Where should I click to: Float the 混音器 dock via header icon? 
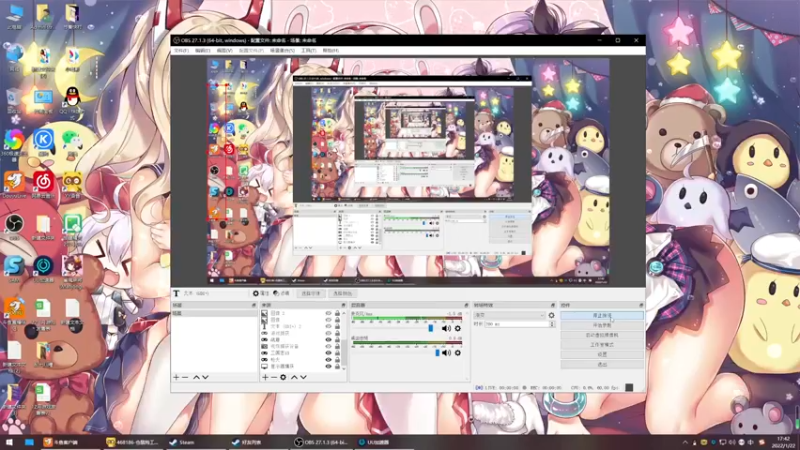466,305
